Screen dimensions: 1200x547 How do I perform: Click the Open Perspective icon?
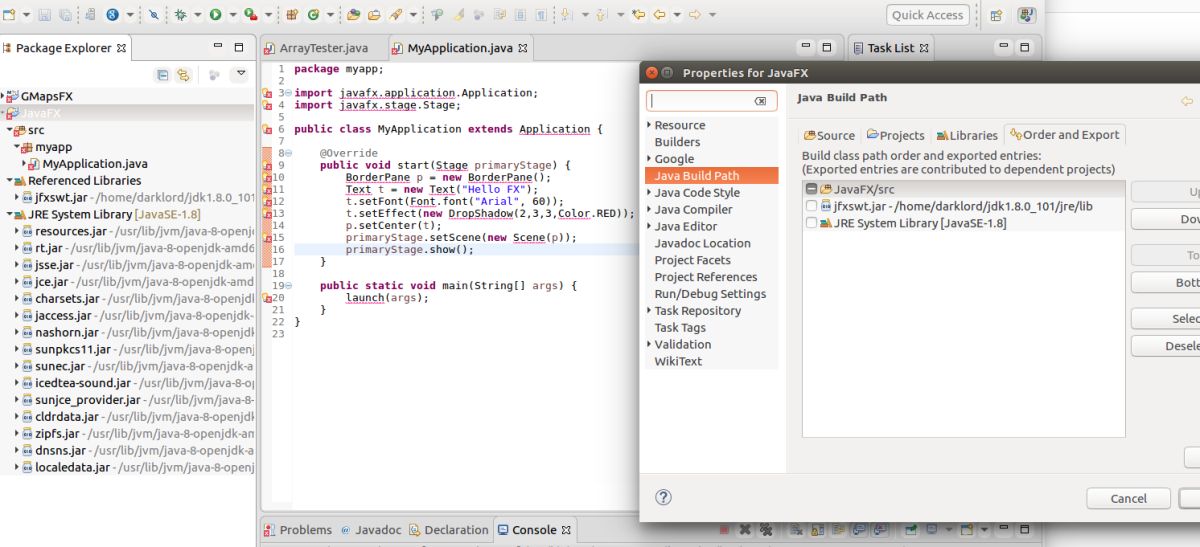pos(996,15)
